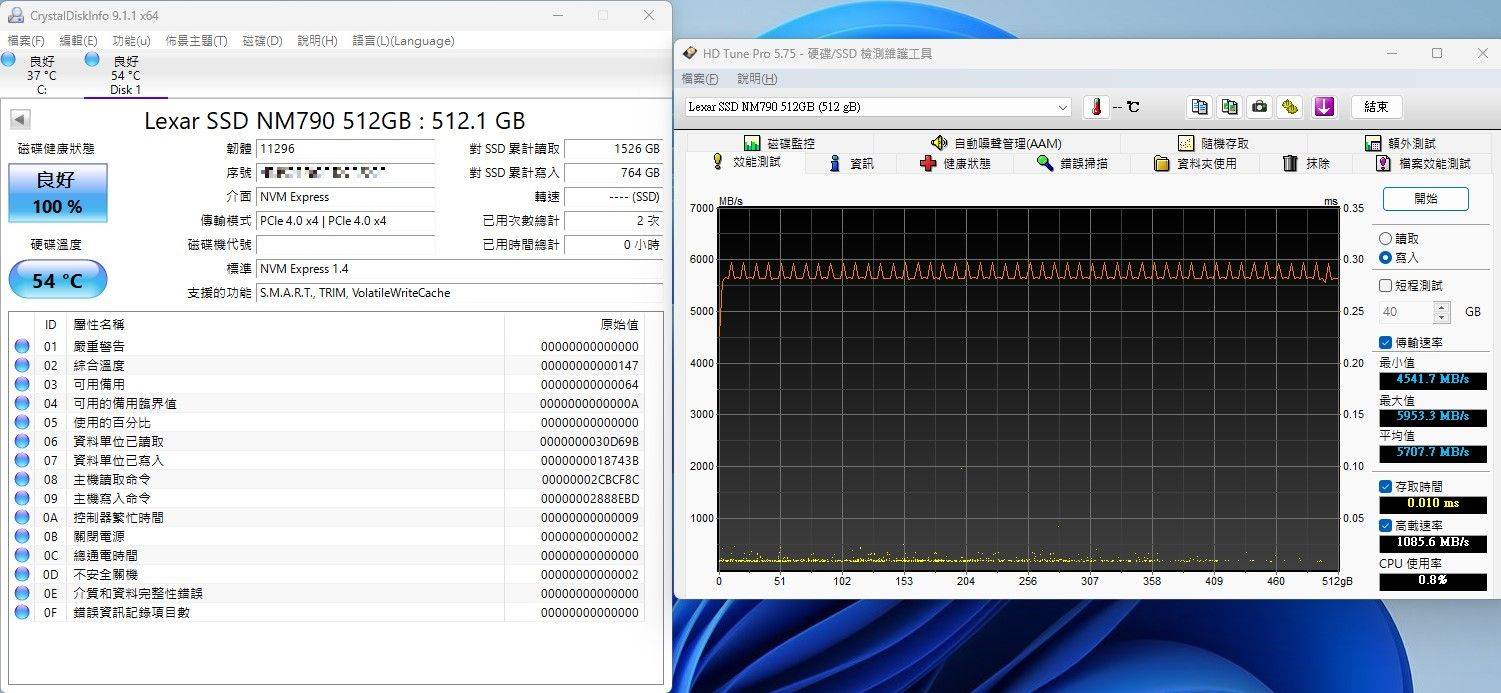Click status orb for attribute 01 嚴重警告
The image size is (1501, 693).
point(22,346)
